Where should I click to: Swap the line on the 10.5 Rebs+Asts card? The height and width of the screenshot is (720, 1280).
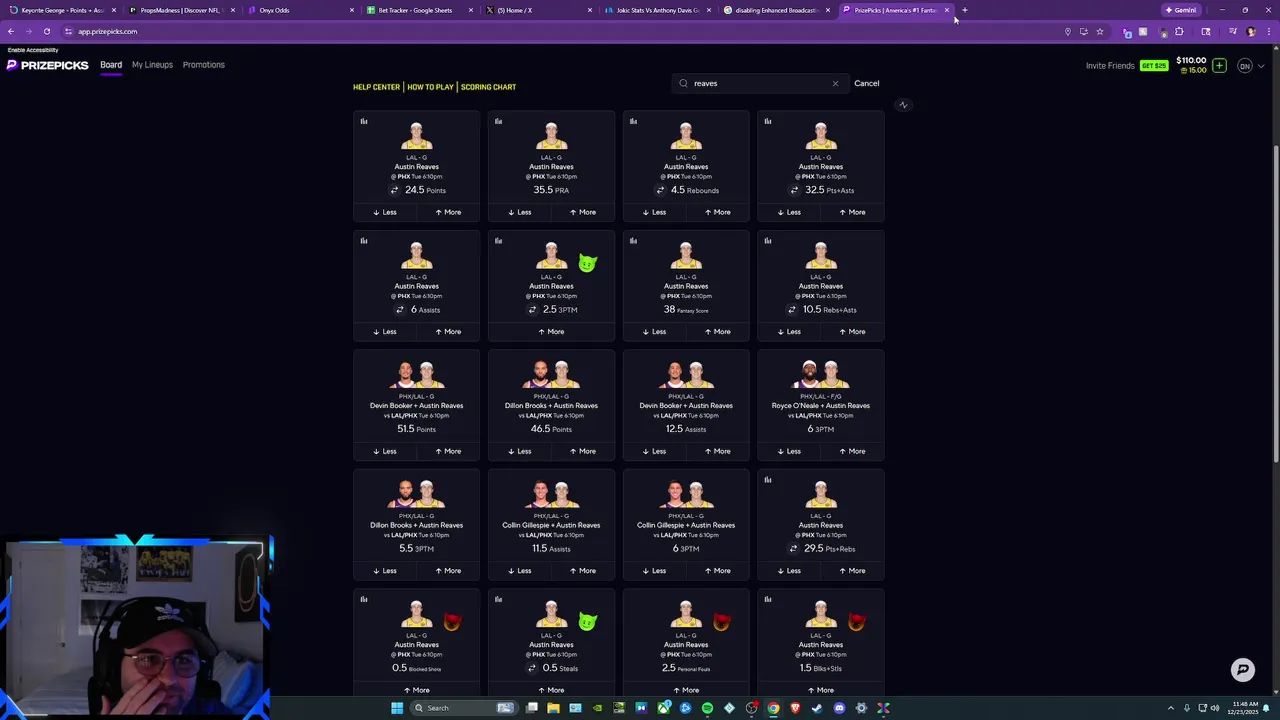792,310
